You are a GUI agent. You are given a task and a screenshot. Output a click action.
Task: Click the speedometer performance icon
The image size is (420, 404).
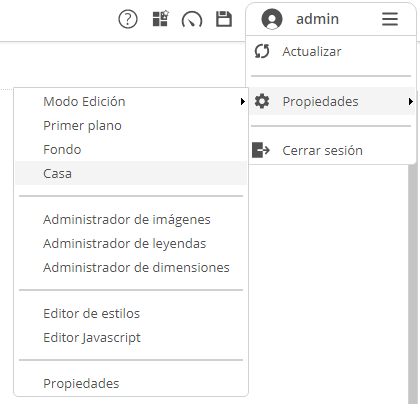click(x=192, y=19)
